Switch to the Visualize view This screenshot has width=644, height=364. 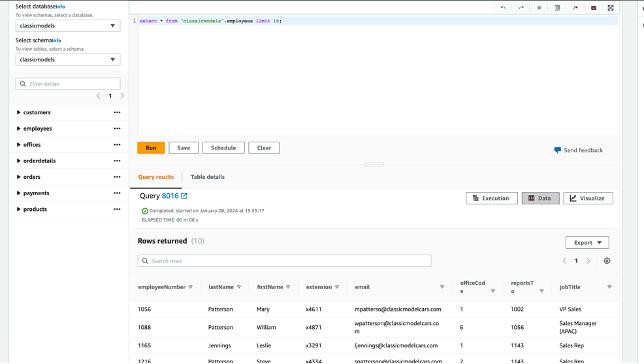click(x=588, y=198)
